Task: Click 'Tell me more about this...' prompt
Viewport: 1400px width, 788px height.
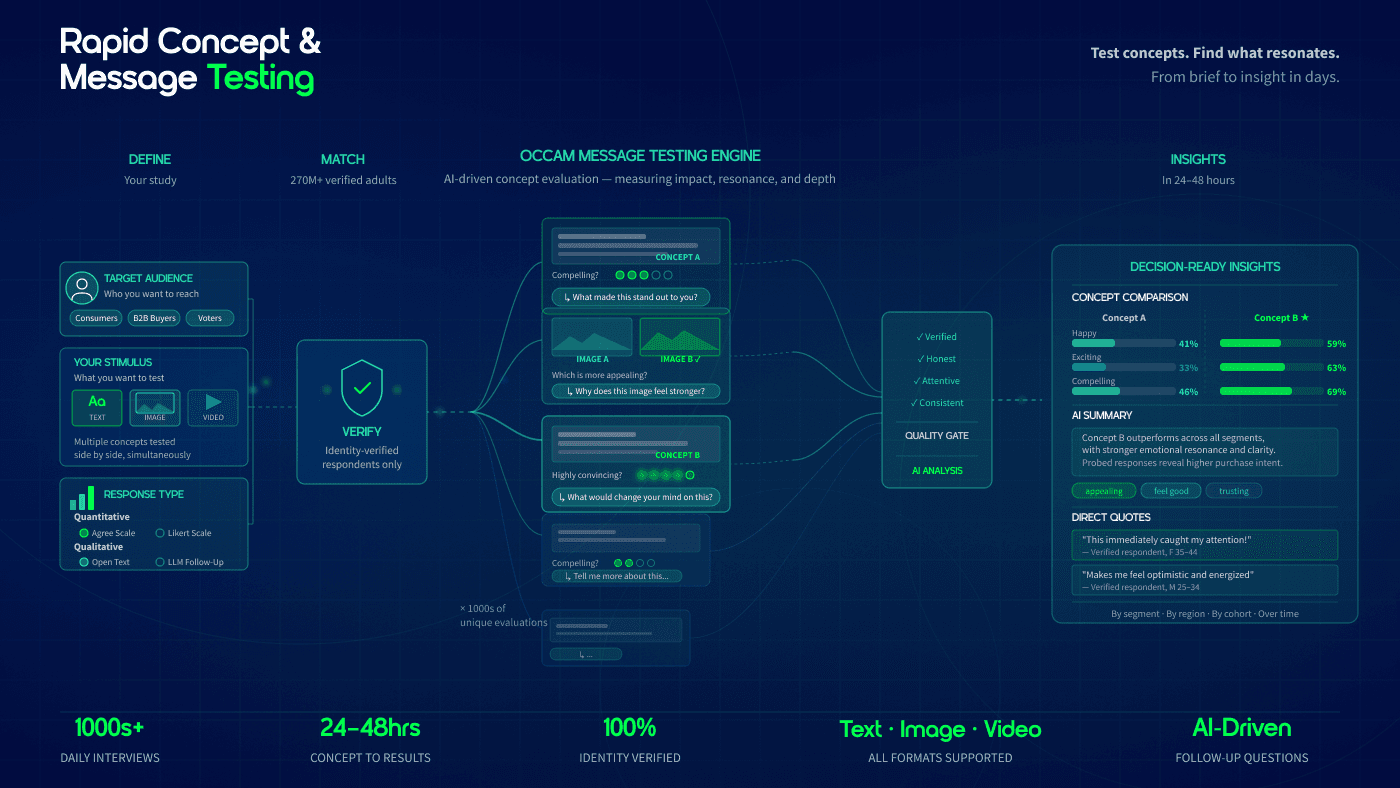Action: pos(617,576)
